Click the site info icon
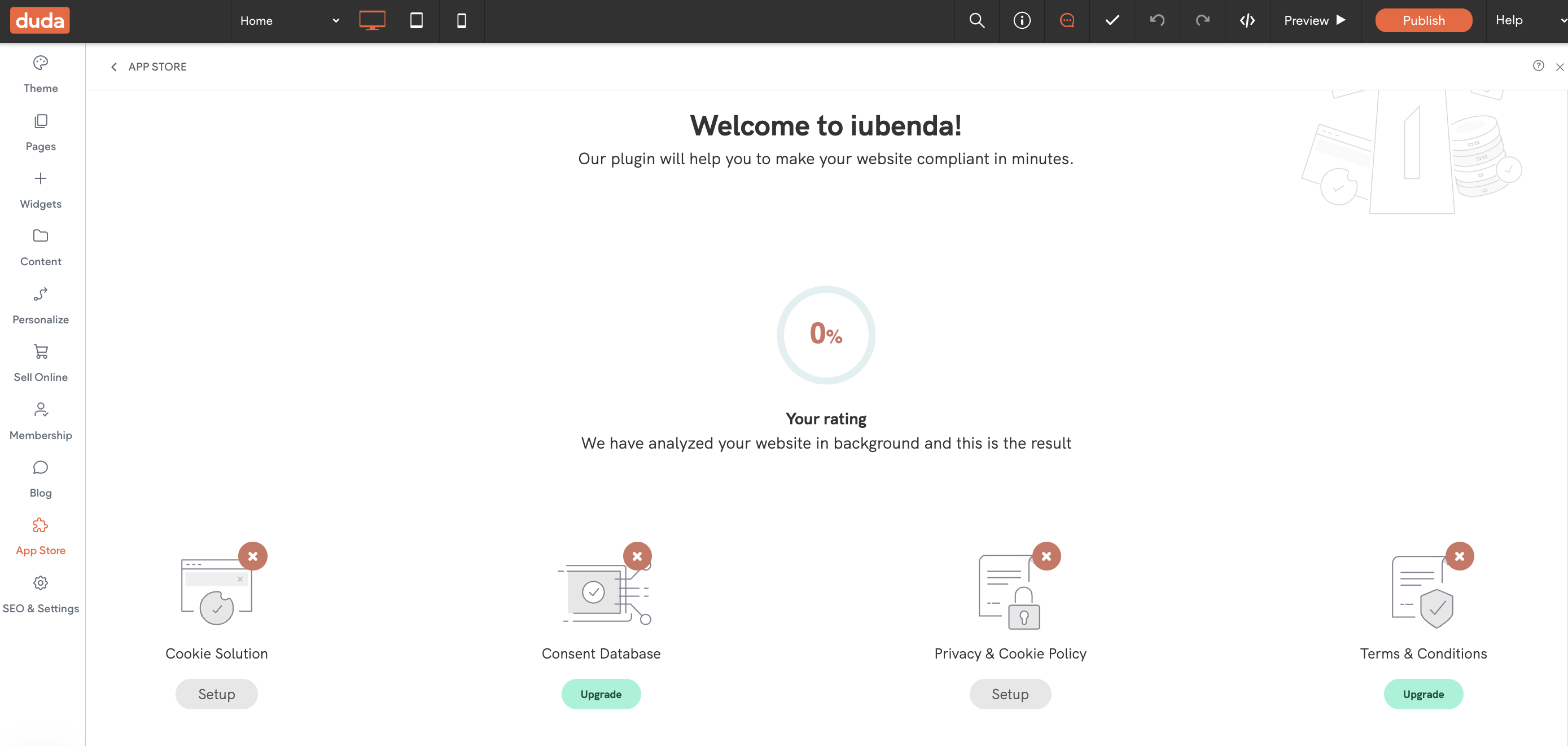This screenshot has width=1568, height=746. (1022, 21)
